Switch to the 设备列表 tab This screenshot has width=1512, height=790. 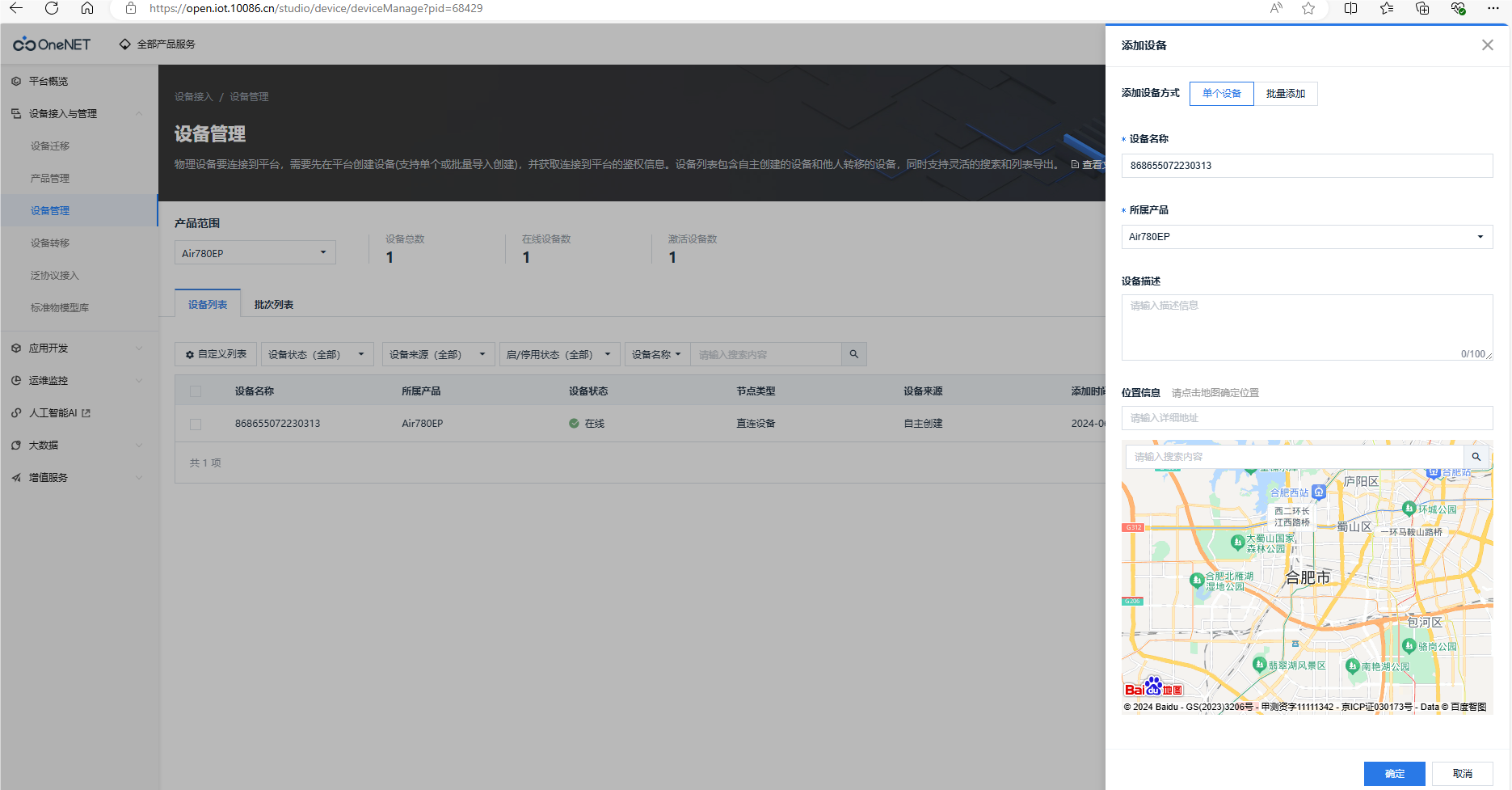pyautogui.click(x=208, y=305)
